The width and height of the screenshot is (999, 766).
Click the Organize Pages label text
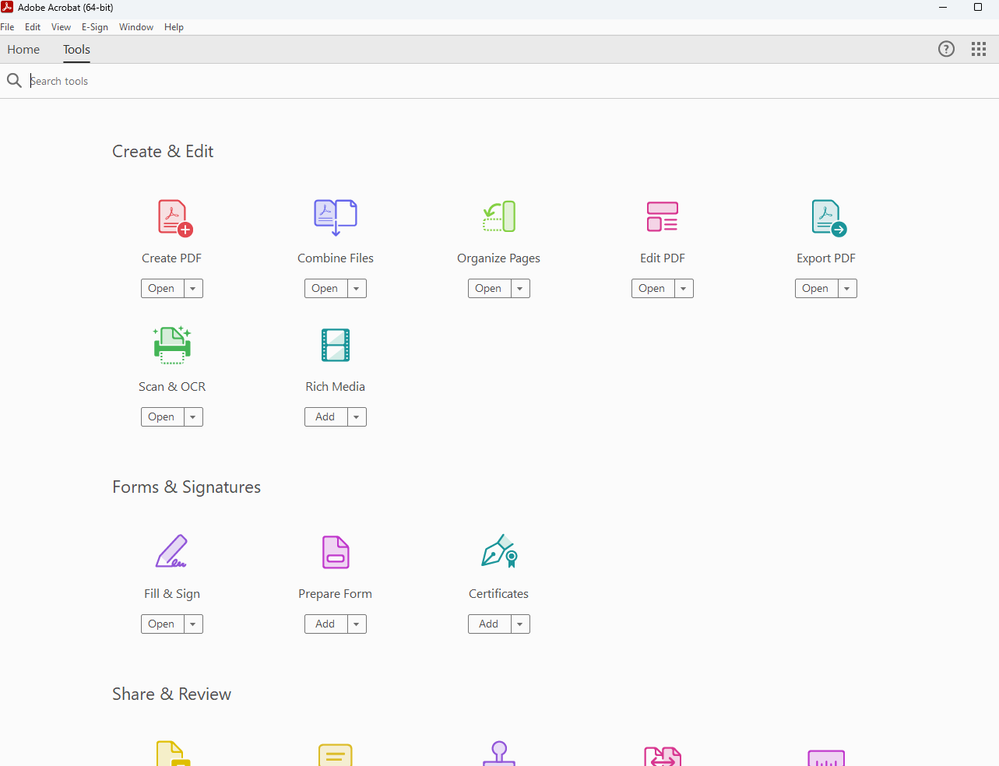pyautogui.click(x=499, y=258)
